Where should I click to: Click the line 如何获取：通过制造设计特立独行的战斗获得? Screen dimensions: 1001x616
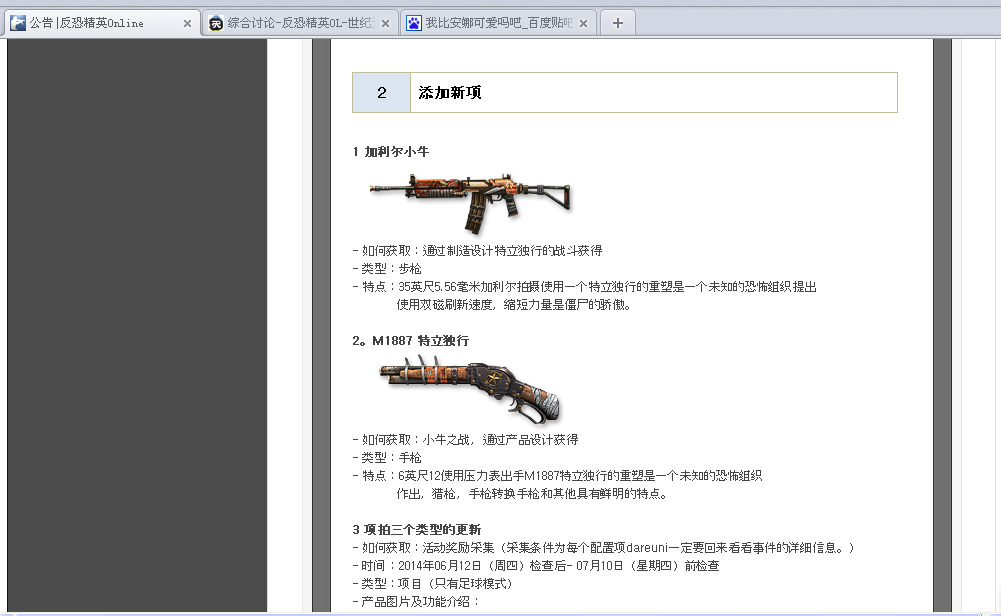click(x=478, y=251)
